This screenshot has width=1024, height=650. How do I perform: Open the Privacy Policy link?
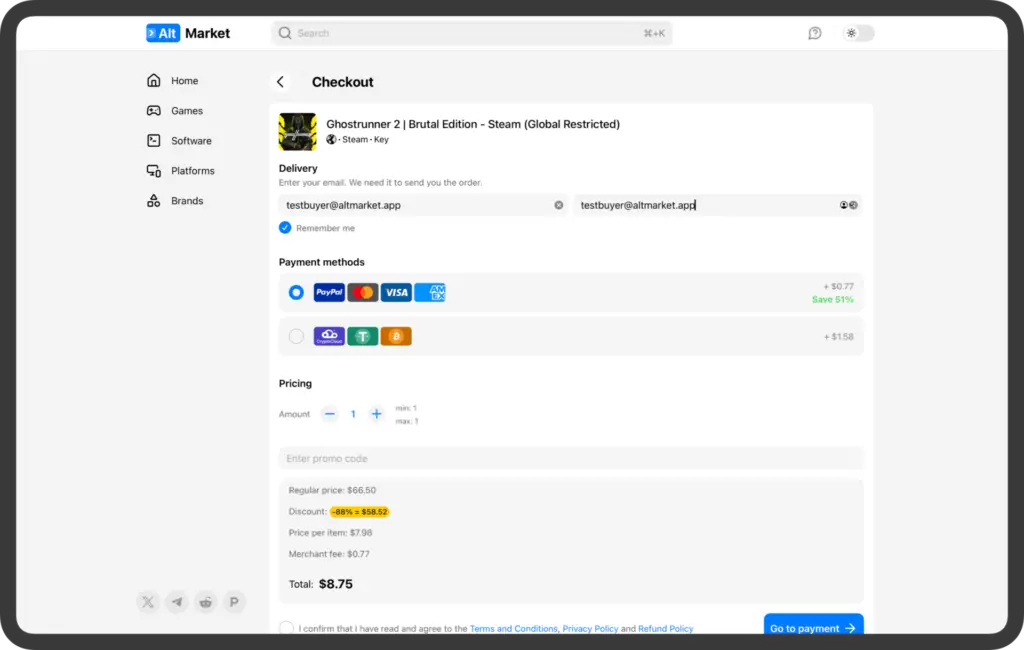tap(590, 628)
